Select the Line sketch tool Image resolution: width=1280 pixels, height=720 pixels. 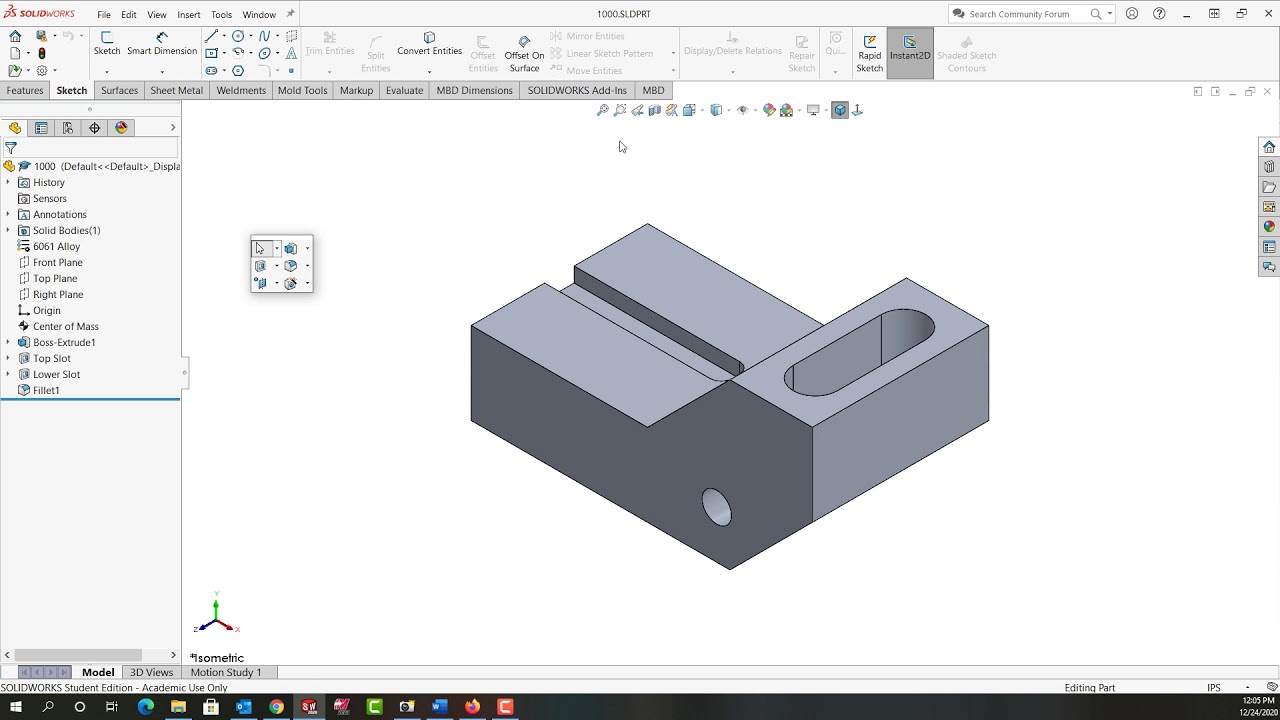coord(211,36)
